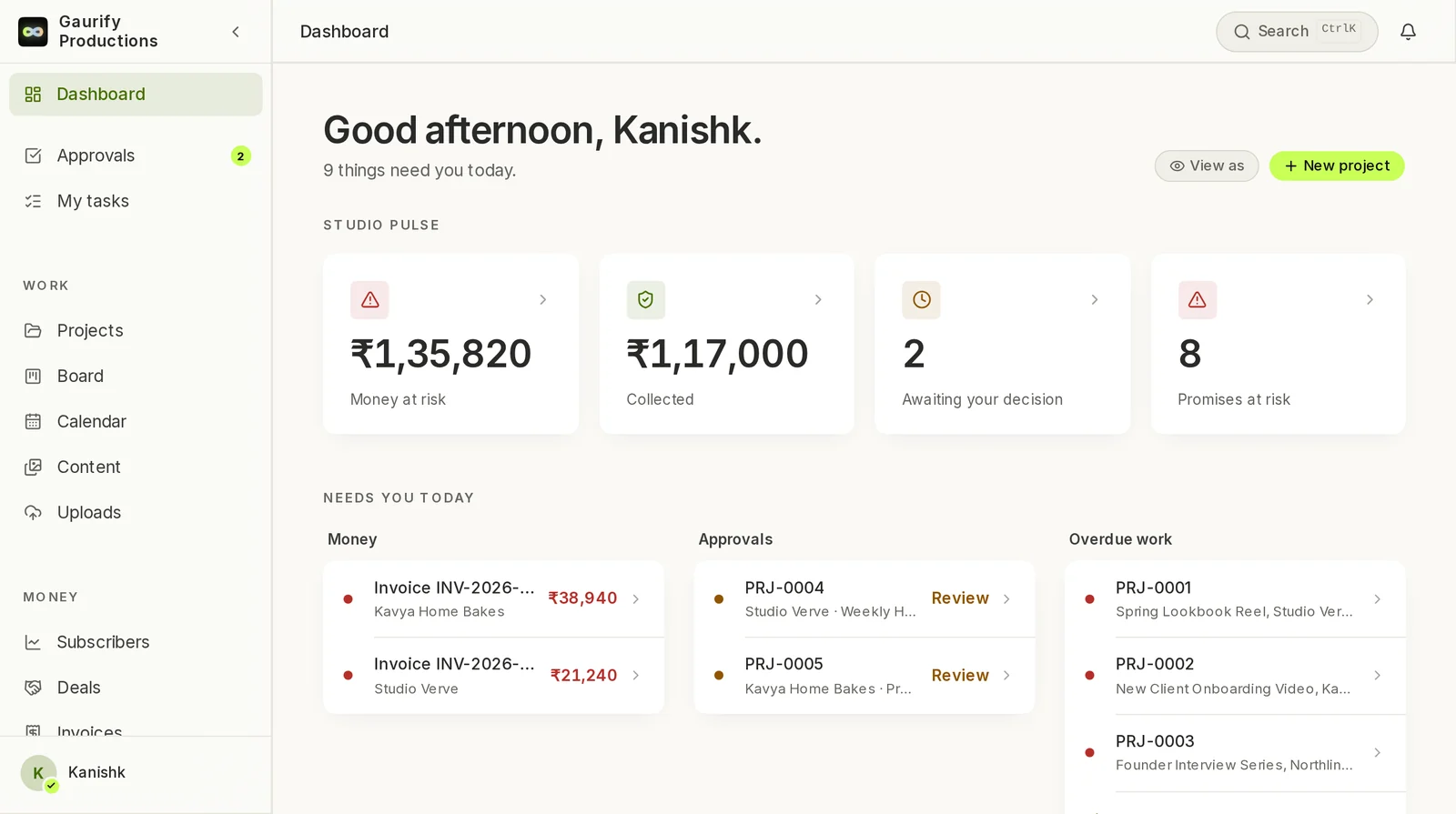
Task: Click the Awaiting your decision clock icon
Action: (921, 299)
